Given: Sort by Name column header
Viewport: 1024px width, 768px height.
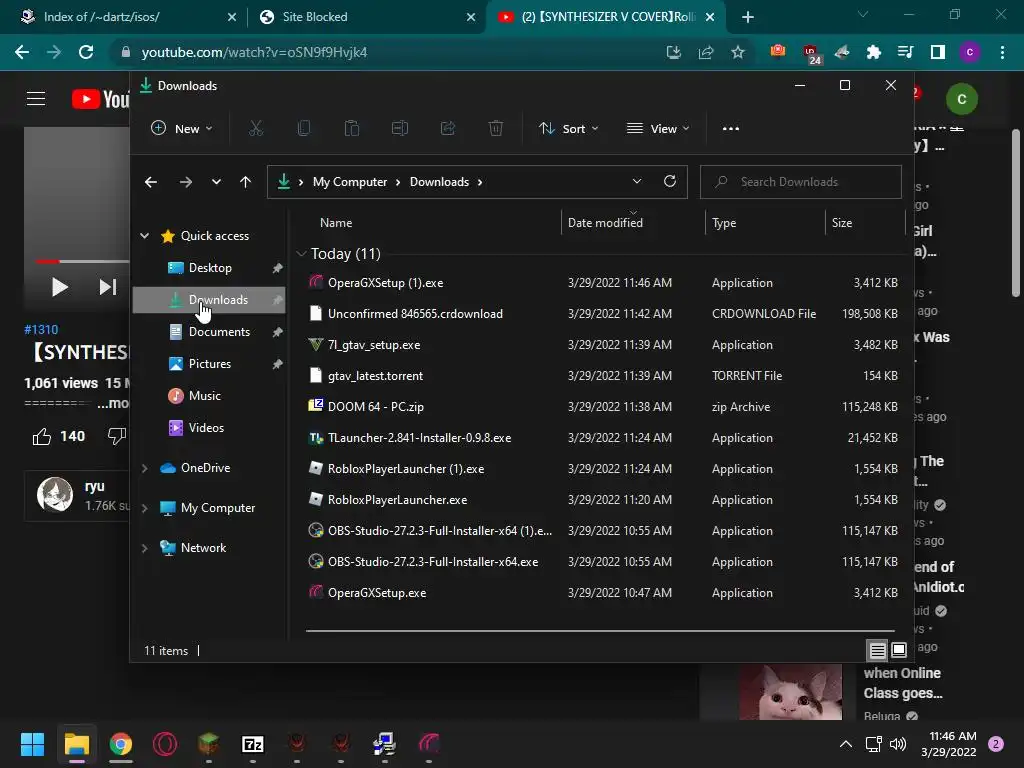Looking at the screenshot, I should pos(336,223).
